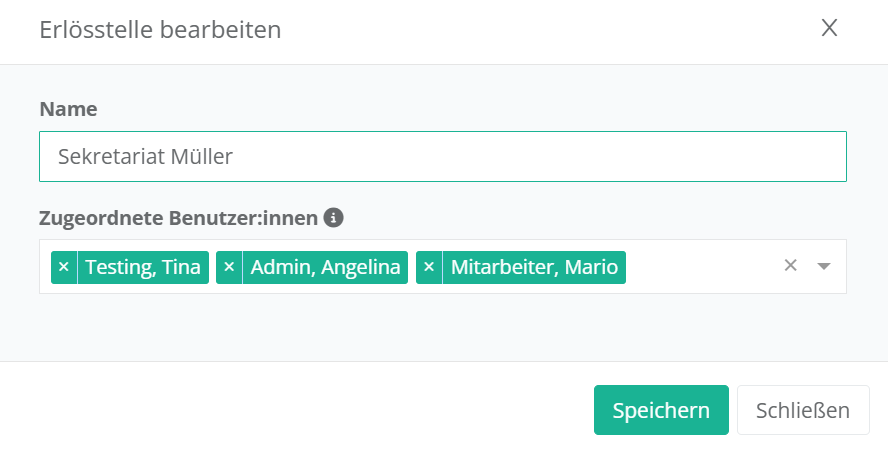Remove the Mitarbeiter, Mario user tag
Viewport: 888px width, 449px height.
(429, 267)
